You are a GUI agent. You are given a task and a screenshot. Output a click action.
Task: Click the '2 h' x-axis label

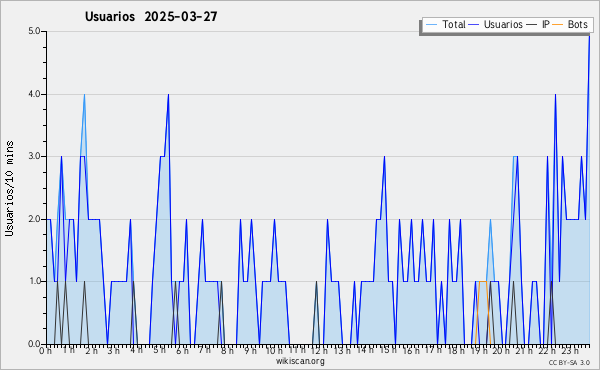(x=91, y=351)
